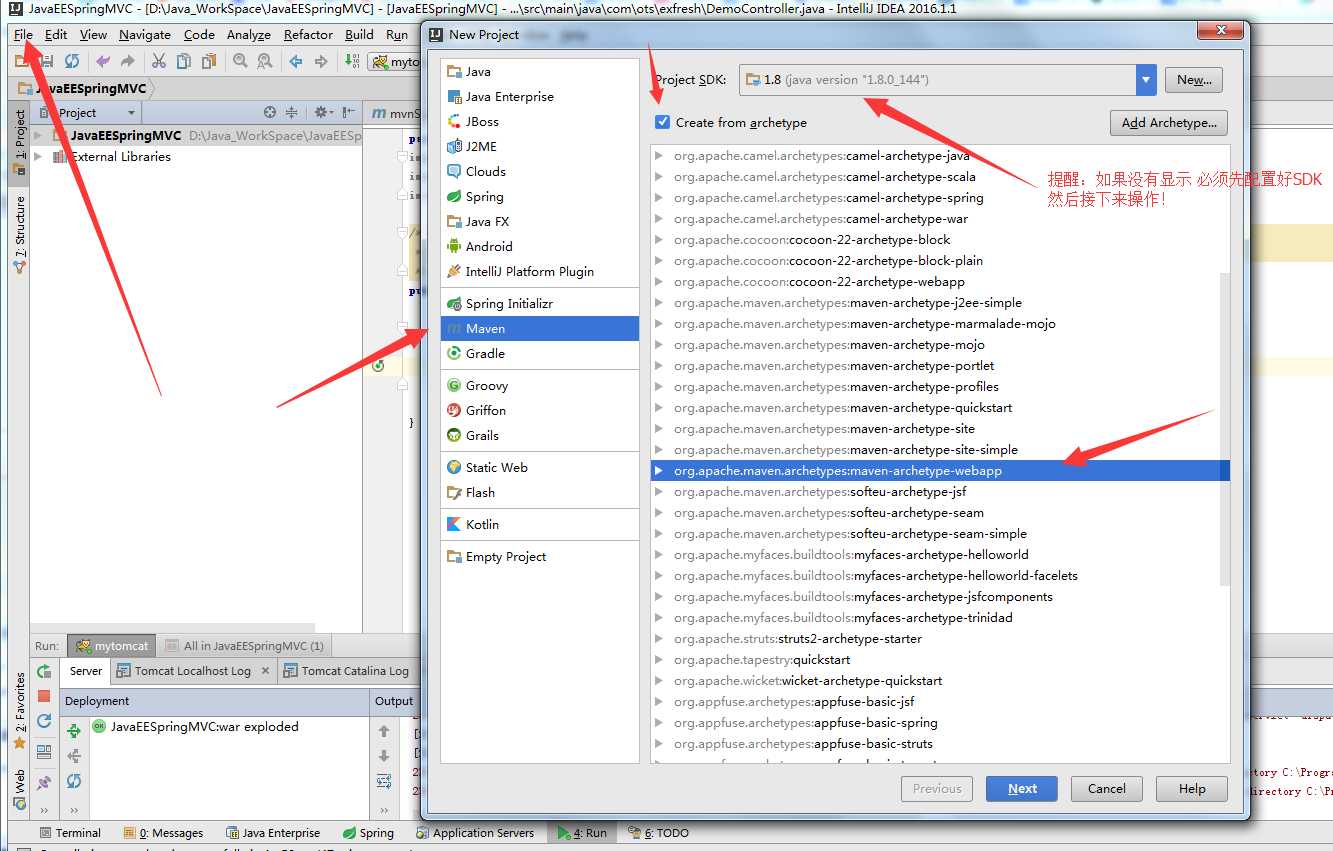Click the Refresh deployment status icon
1333x851 pixels.
pyautogui.click(x=74, y=781)
